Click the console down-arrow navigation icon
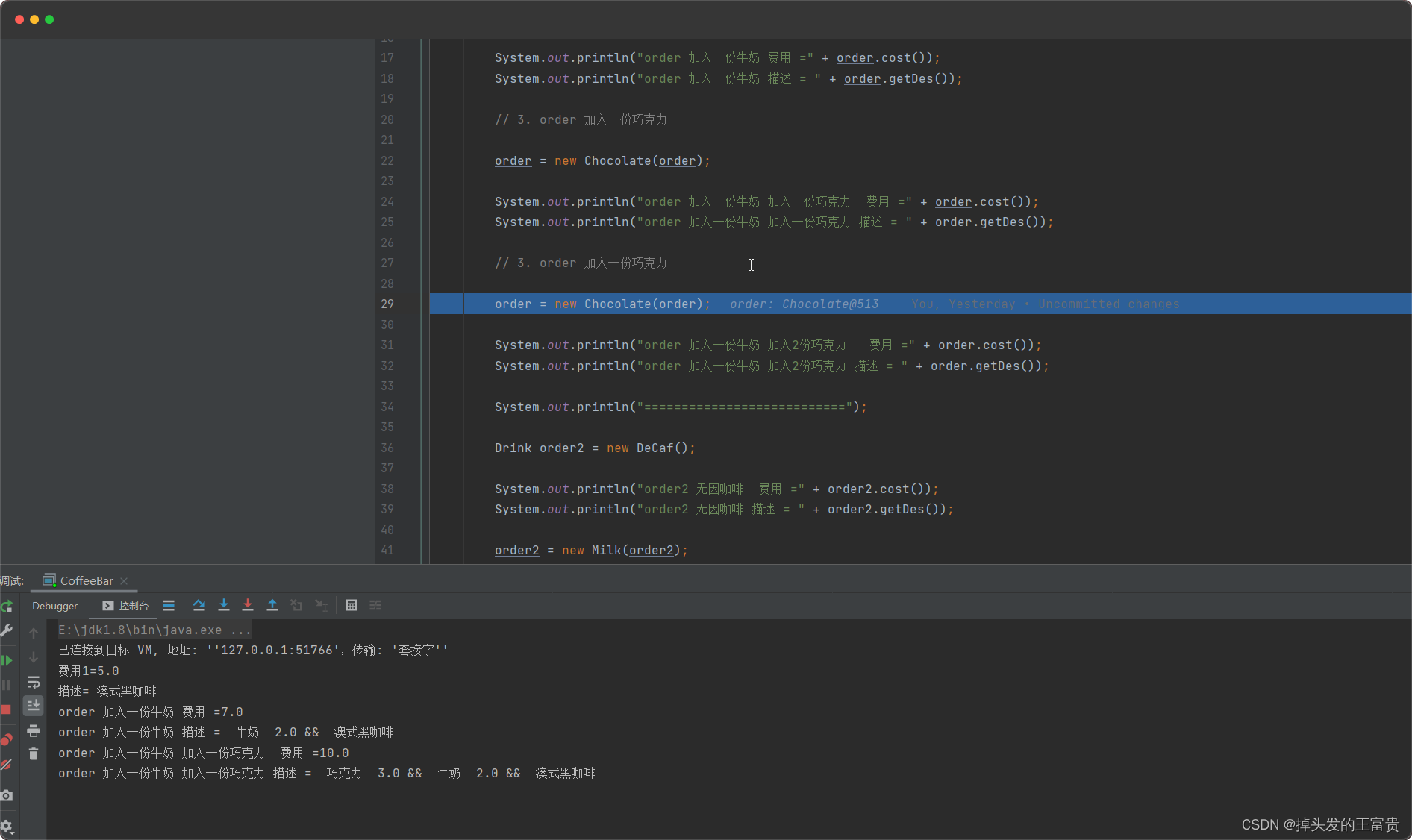This screenshot has width=1412, height=840. coord(34,657)
